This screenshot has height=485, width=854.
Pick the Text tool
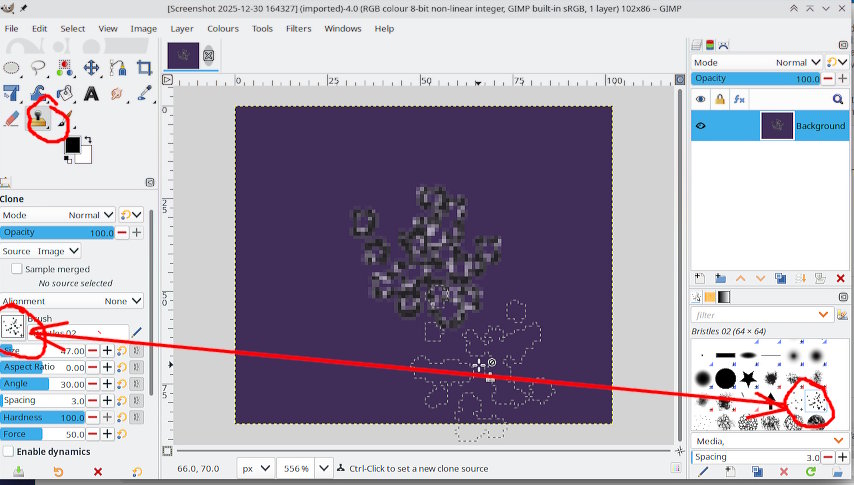click(91, 94)
